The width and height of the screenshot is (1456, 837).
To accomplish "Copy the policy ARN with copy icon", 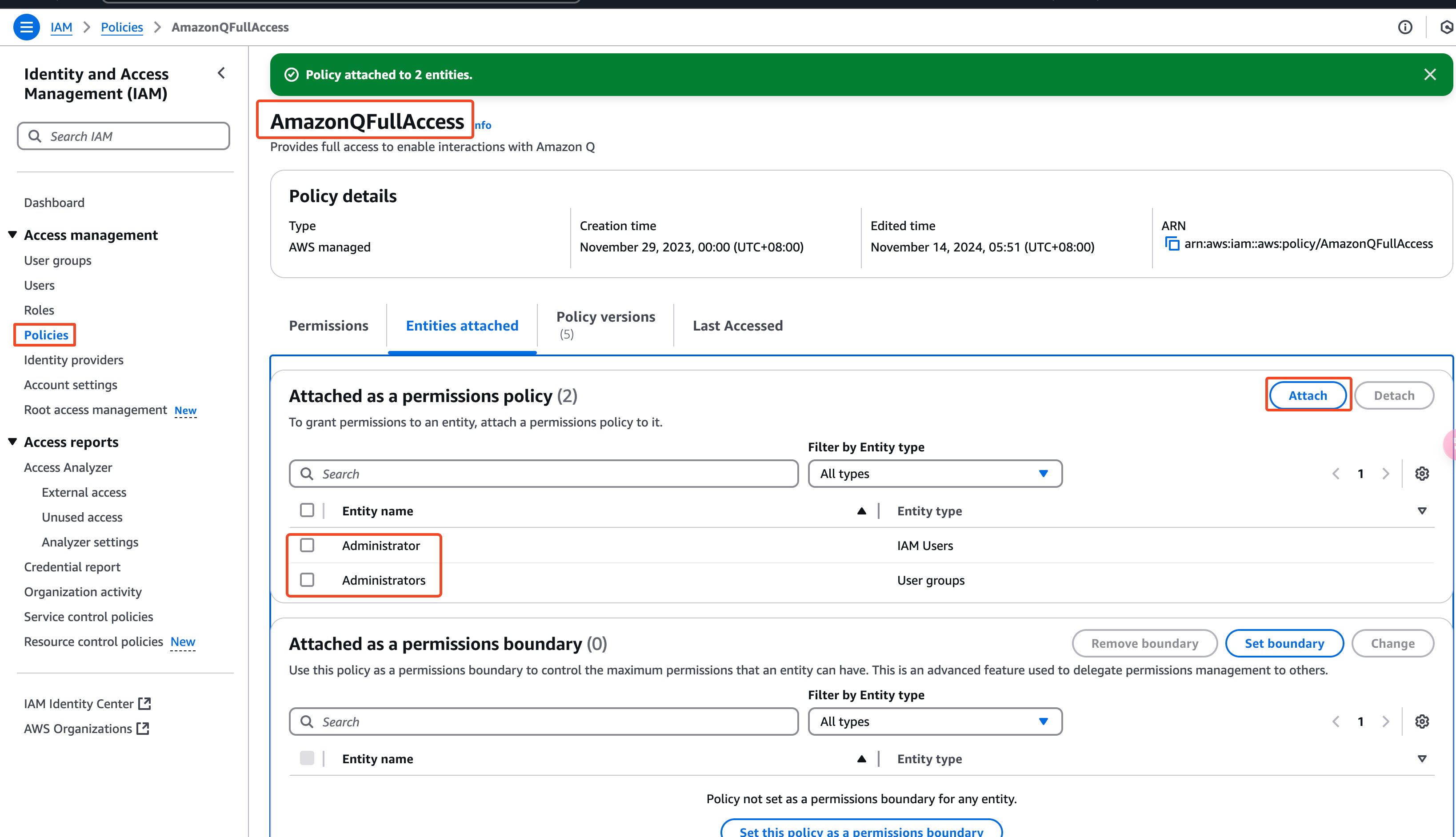I will tap(1172, 244).
